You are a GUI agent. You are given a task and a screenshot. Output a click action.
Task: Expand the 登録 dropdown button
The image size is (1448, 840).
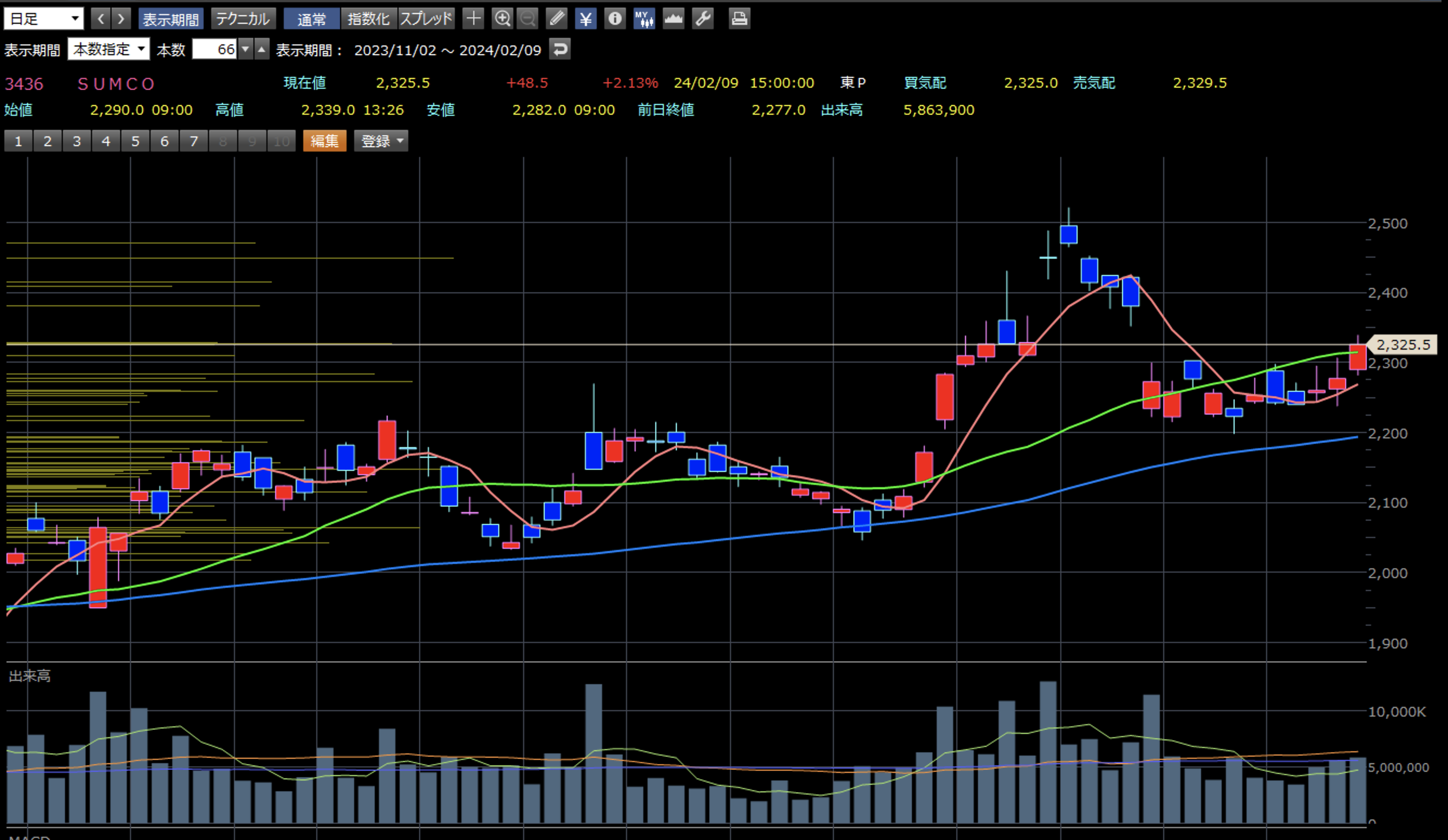[381, 141]
